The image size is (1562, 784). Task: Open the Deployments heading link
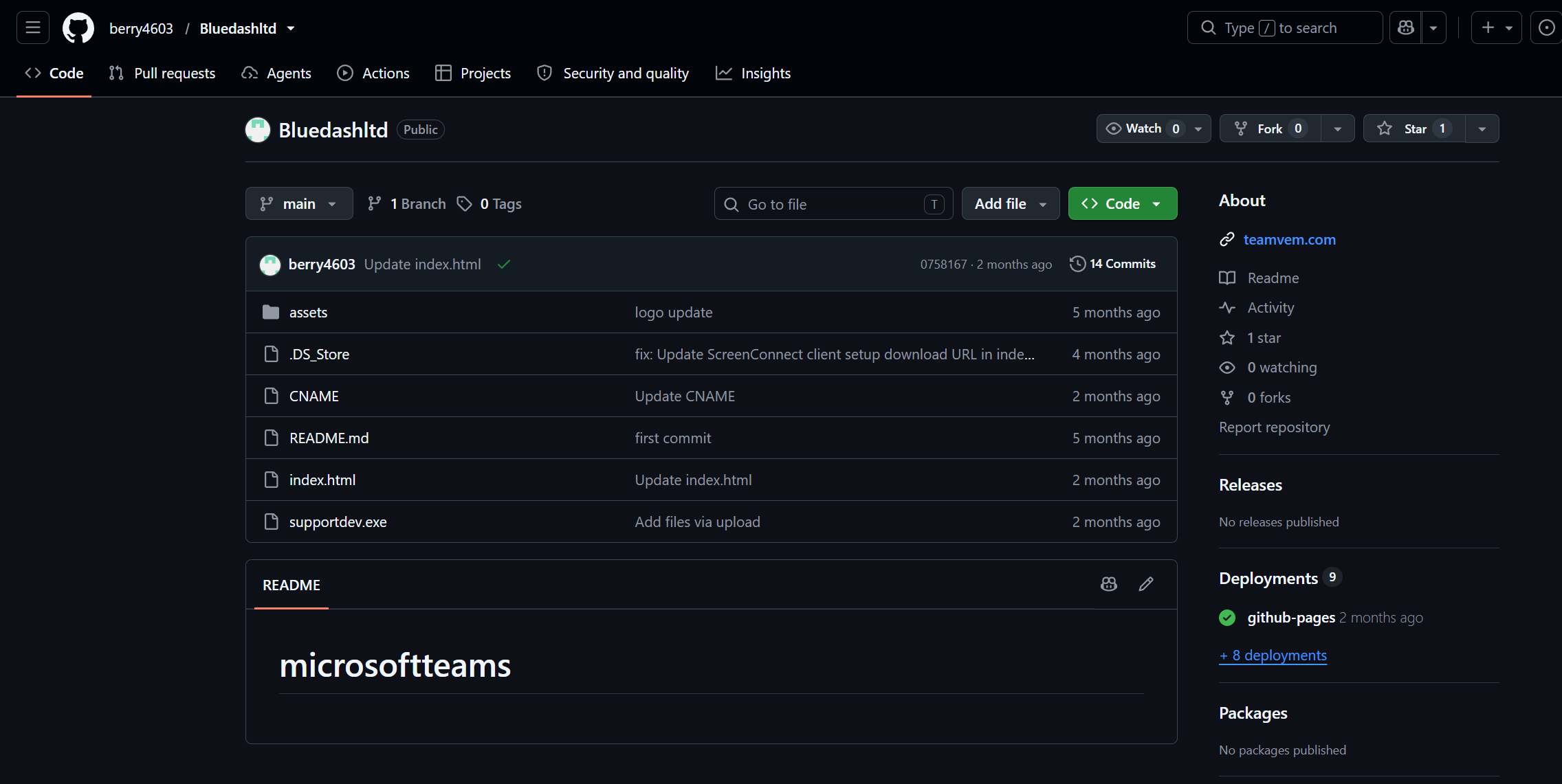(1268, 578)
